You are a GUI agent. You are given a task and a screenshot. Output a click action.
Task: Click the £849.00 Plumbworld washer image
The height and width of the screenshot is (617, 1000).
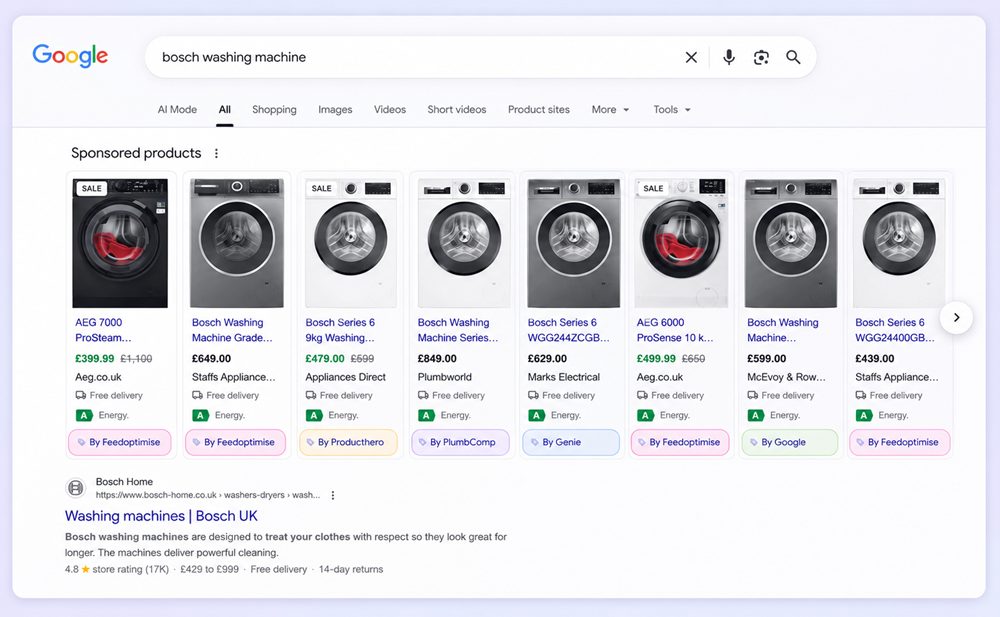point(464,243)
